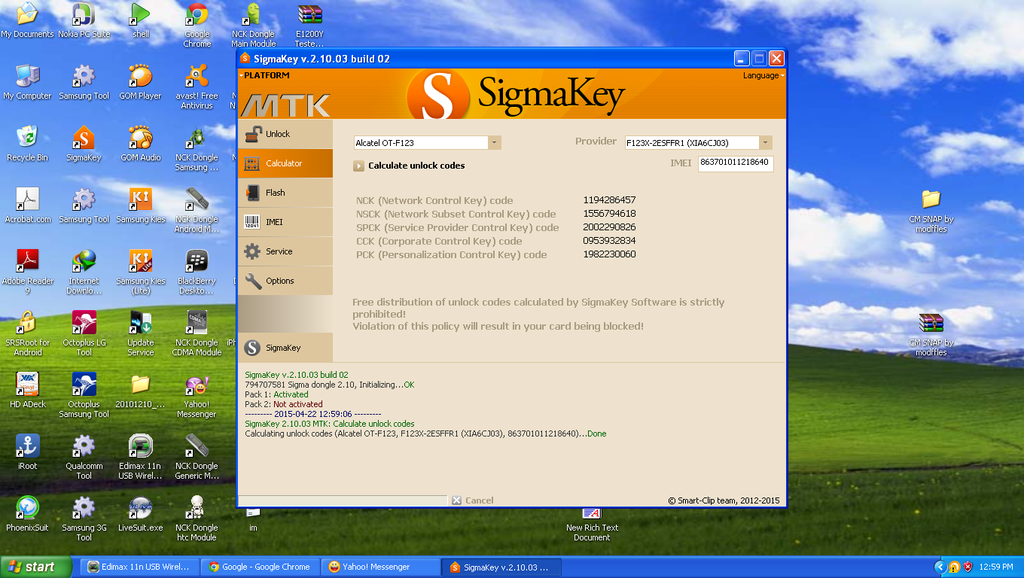Click the Recycle Bin icon
This screenshot has height=578, width=1024.
[x=27, y=141]
